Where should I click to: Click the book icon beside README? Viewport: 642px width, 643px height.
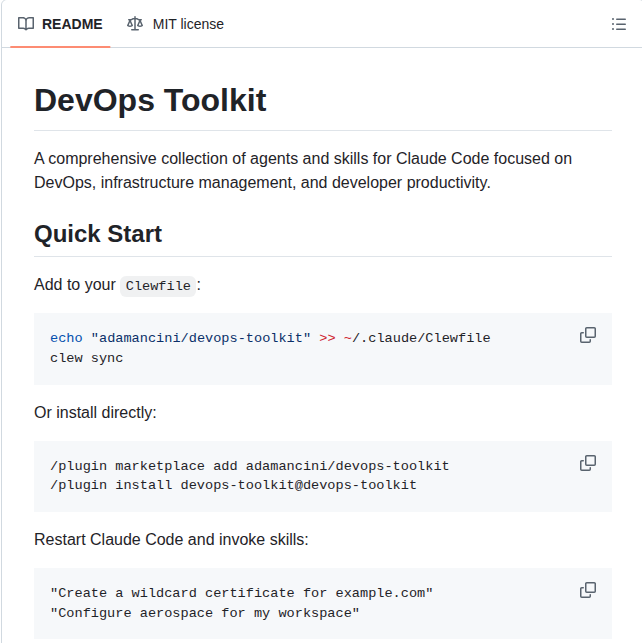26,24
